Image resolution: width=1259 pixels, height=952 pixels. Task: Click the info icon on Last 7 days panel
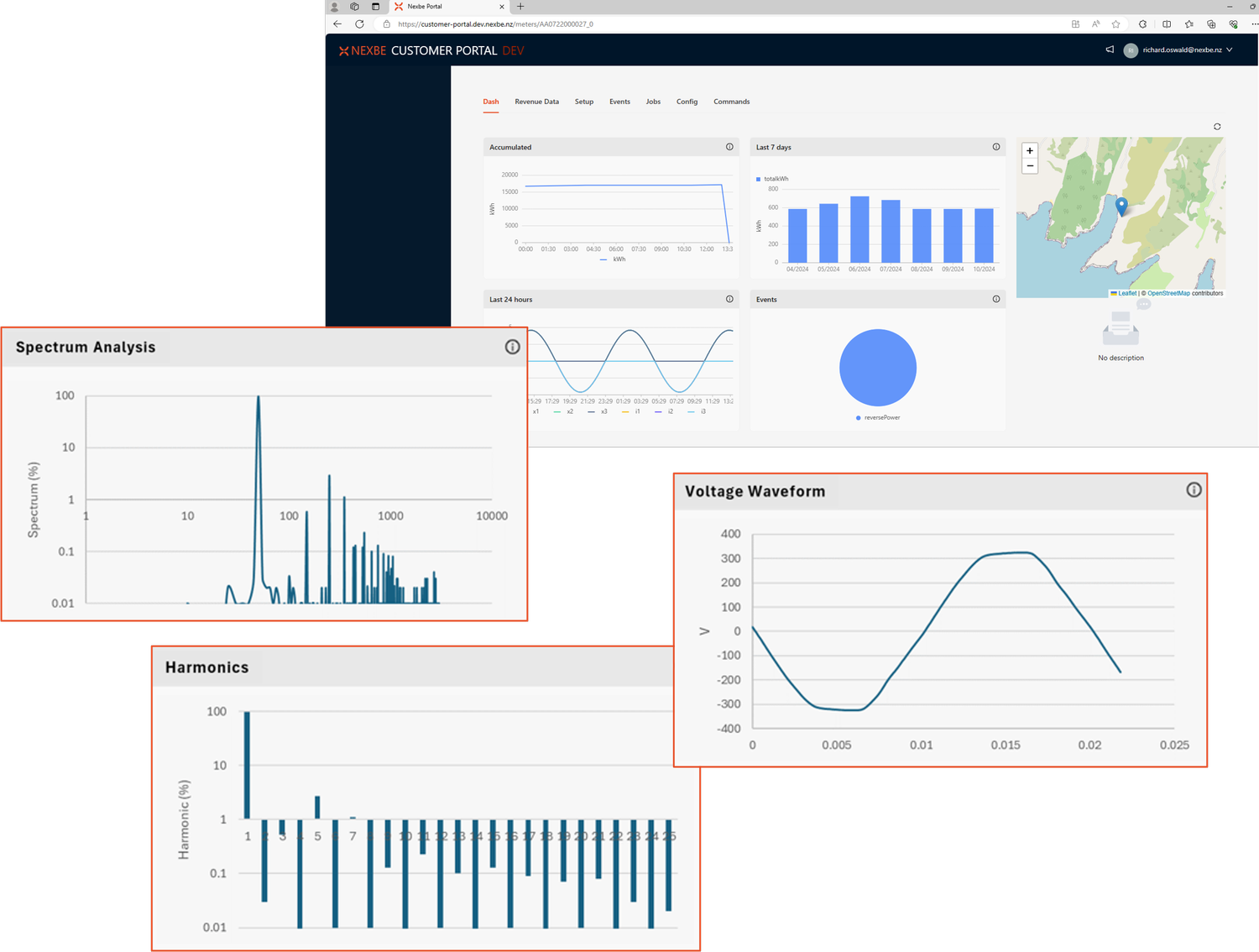996,146
